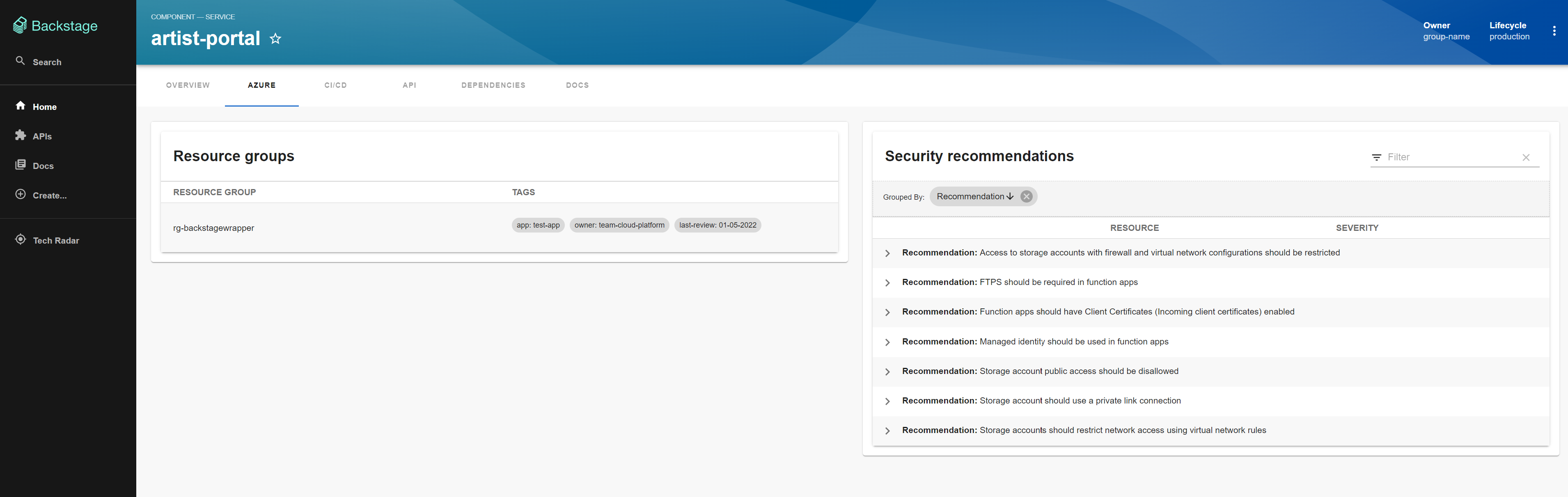Toggle sort order on Recommendation chip

pos(1010,196)
